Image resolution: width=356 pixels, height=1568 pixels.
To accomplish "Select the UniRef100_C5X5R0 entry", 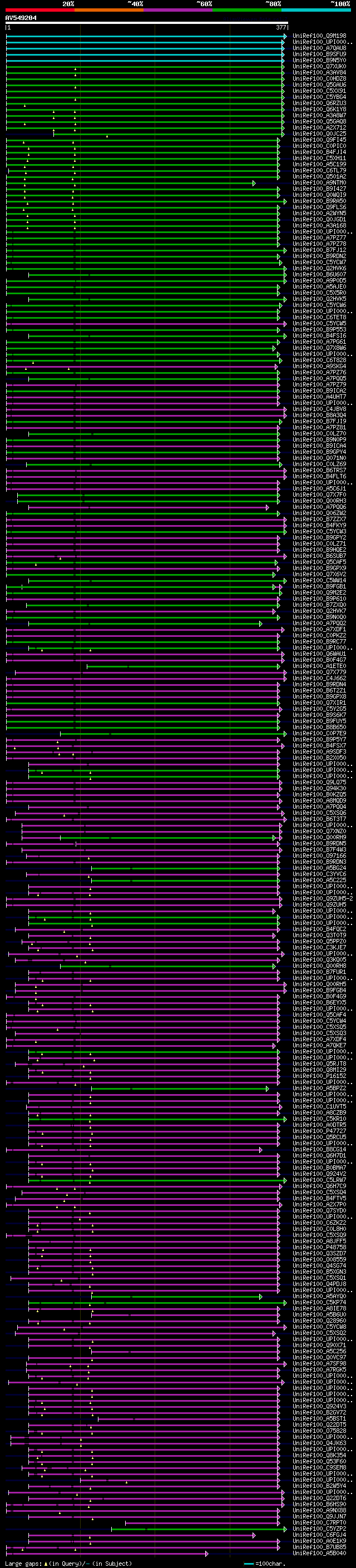I will tap(319, 293).
